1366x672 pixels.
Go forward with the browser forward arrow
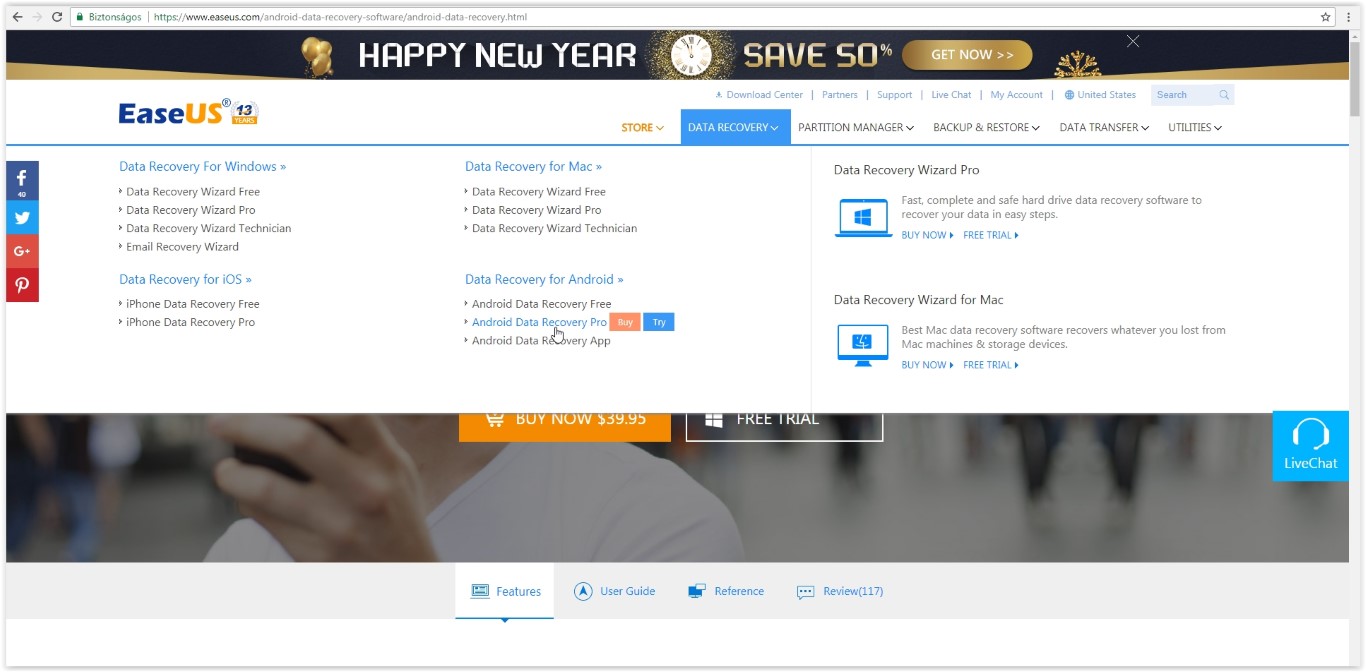37,17
